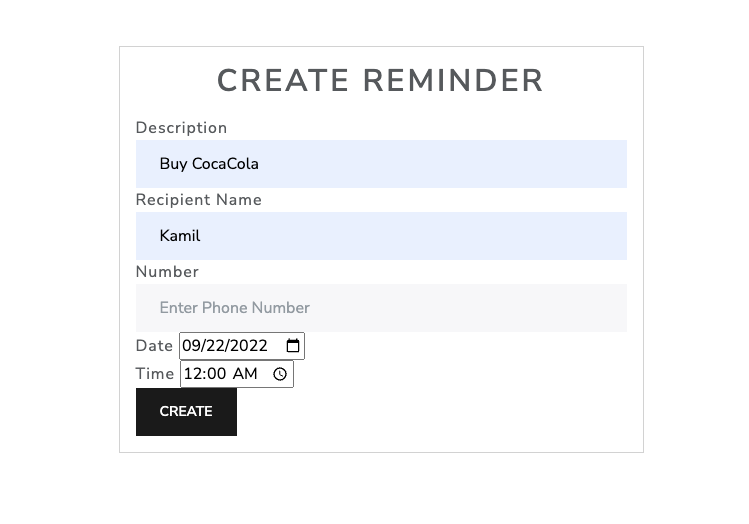Select the hour segment 12 in Time

(192, 374)
